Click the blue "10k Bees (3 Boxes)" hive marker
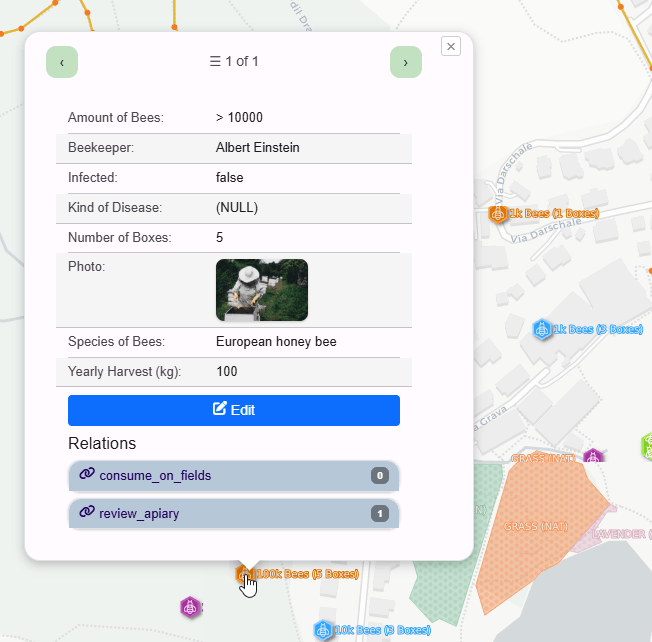The image size is (652, 642). tap(322, 630)
